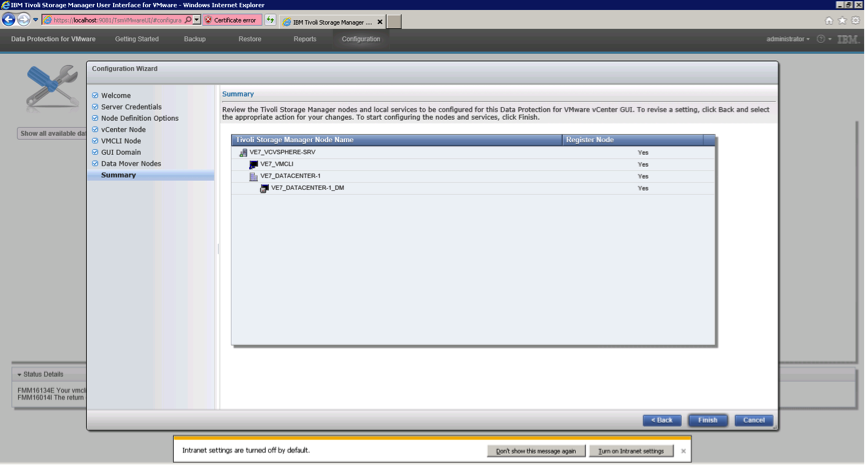Click the Node Definition Options step checkmark

point(95,118)
